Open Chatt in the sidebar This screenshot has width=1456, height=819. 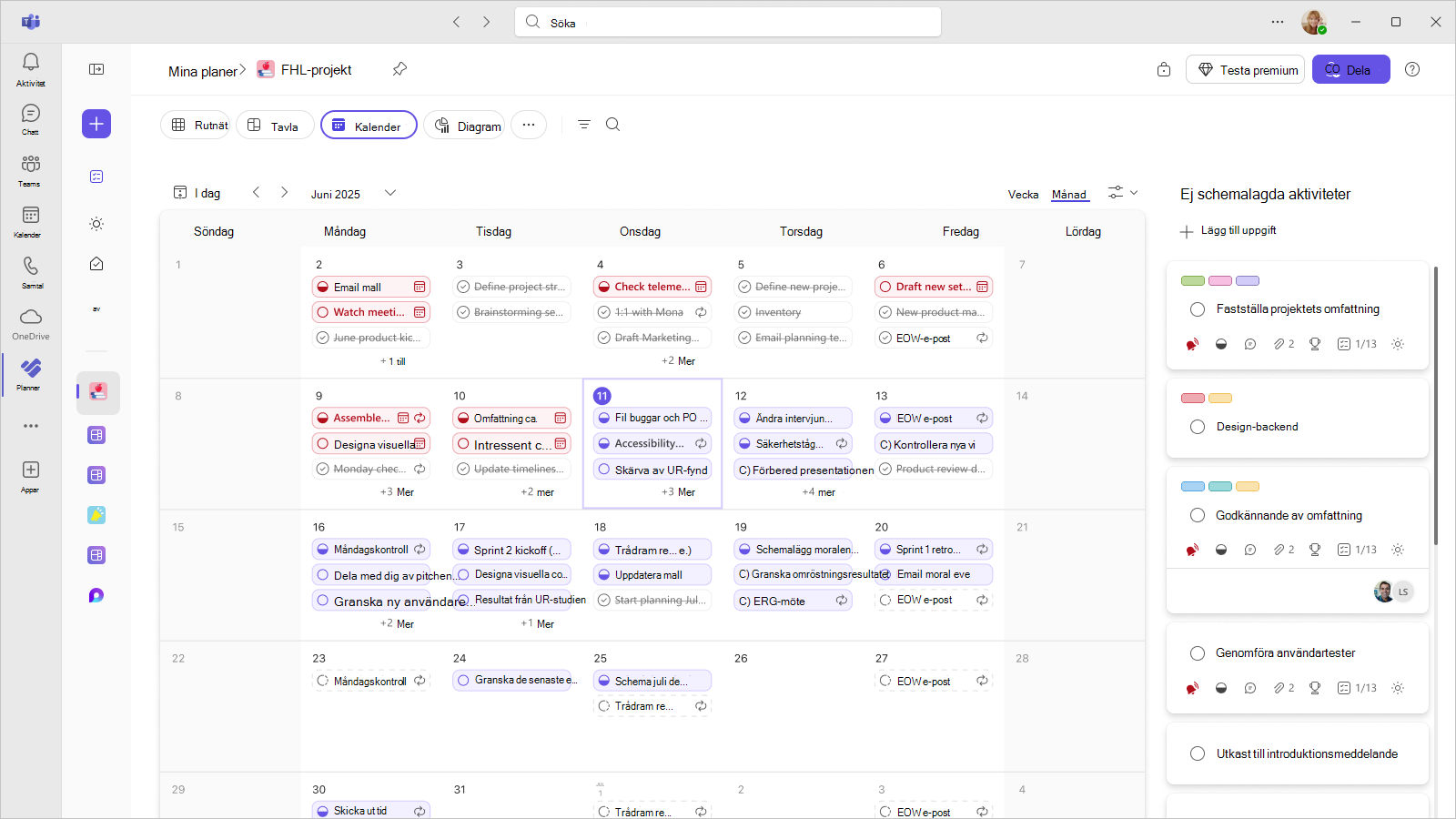31,119
